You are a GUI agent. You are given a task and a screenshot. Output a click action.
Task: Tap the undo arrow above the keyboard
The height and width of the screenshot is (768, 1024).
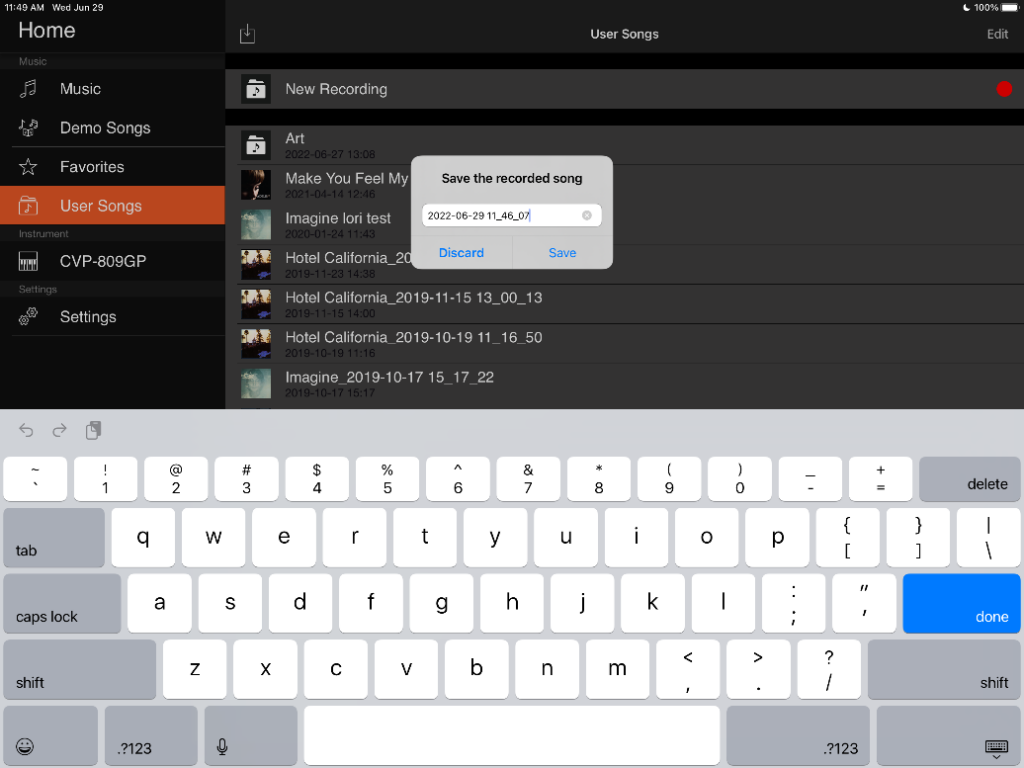click(26, 430)
